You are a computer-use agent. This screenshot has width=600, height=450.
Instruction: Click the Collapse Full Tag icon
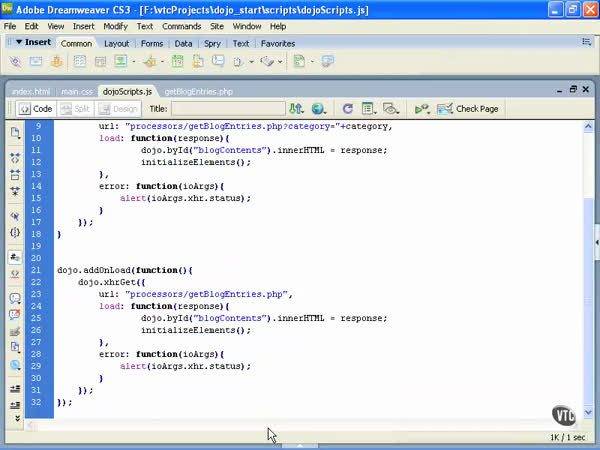point(15,158)
